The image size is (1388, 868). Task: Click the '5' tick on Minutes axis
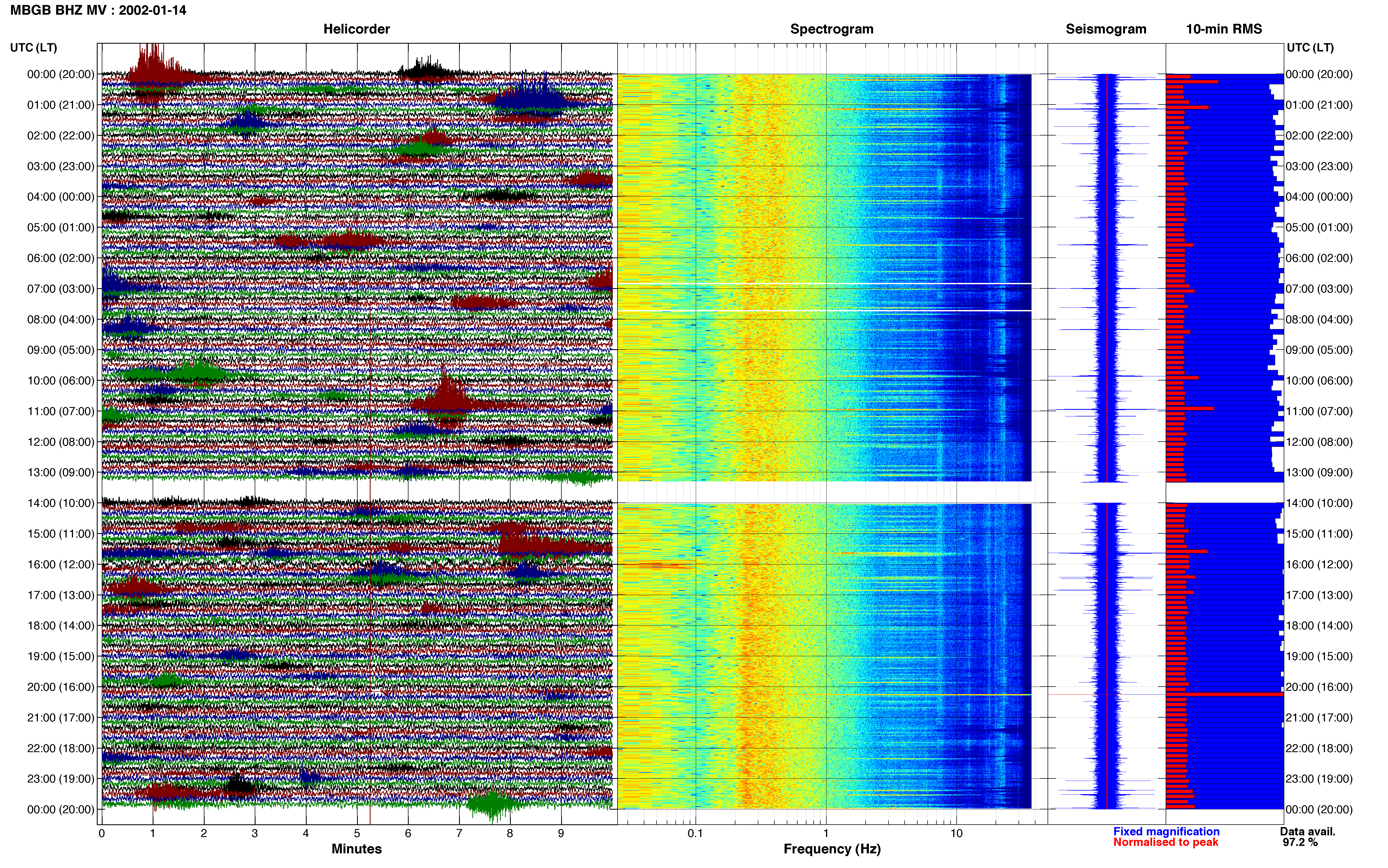click(x=357, y=833)
